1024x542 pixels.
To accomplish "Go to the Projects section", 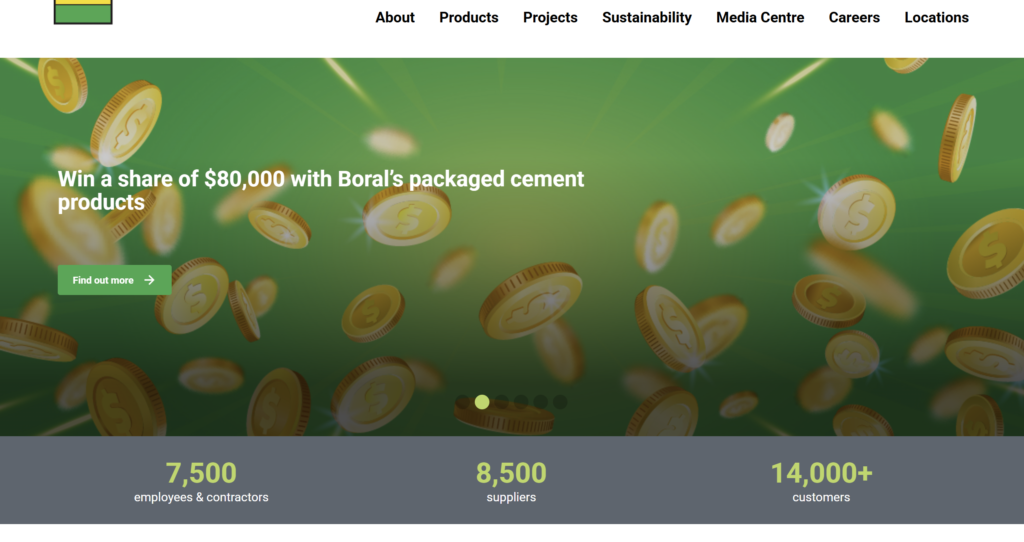I will coord(550,18).
